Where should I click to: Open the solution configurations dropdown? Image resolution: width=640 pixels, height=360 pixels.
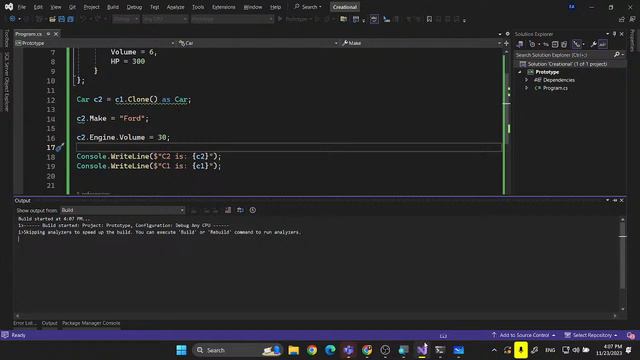coord(126,19)
